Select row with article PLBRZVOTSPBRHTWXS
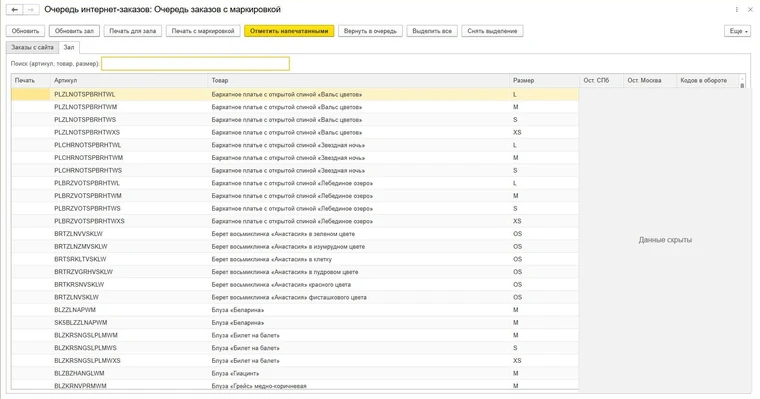760x399 pixels. (295, 221)
